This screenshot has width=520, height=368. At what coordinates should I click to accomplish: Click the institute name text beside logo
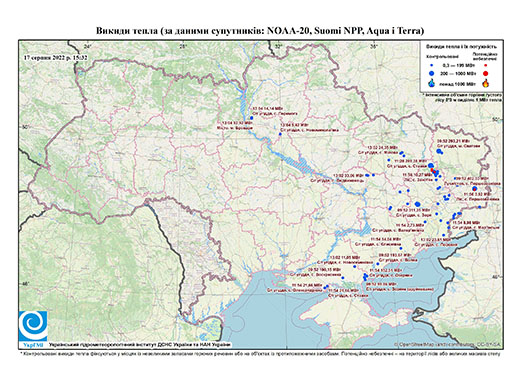click(x=139, y=344)
